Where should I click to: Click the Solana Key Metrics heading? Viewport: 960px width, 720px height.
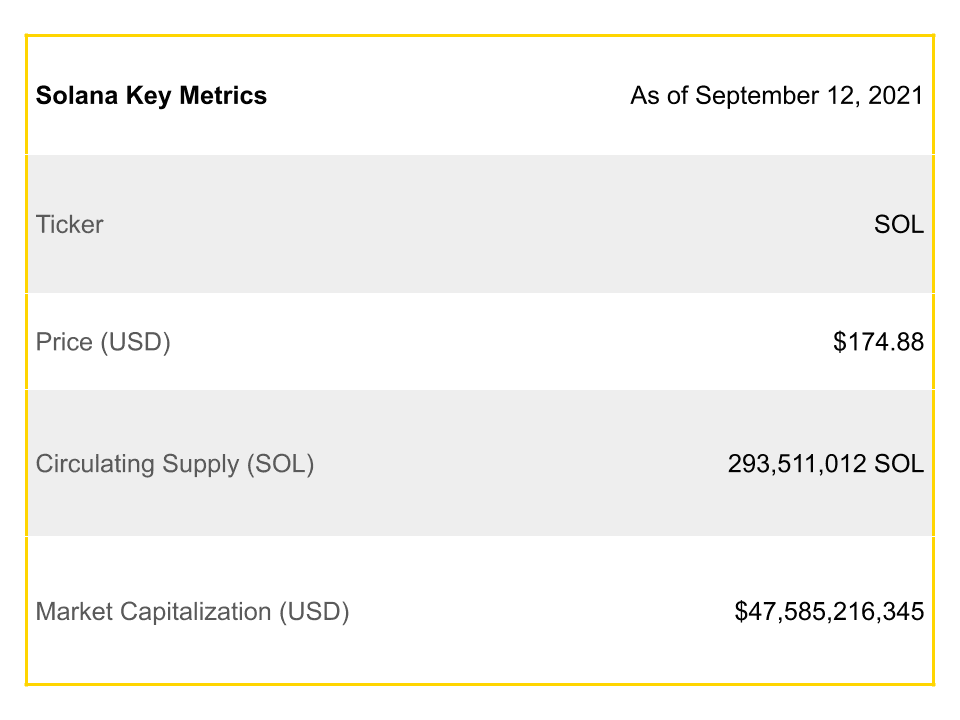[151, 96]
